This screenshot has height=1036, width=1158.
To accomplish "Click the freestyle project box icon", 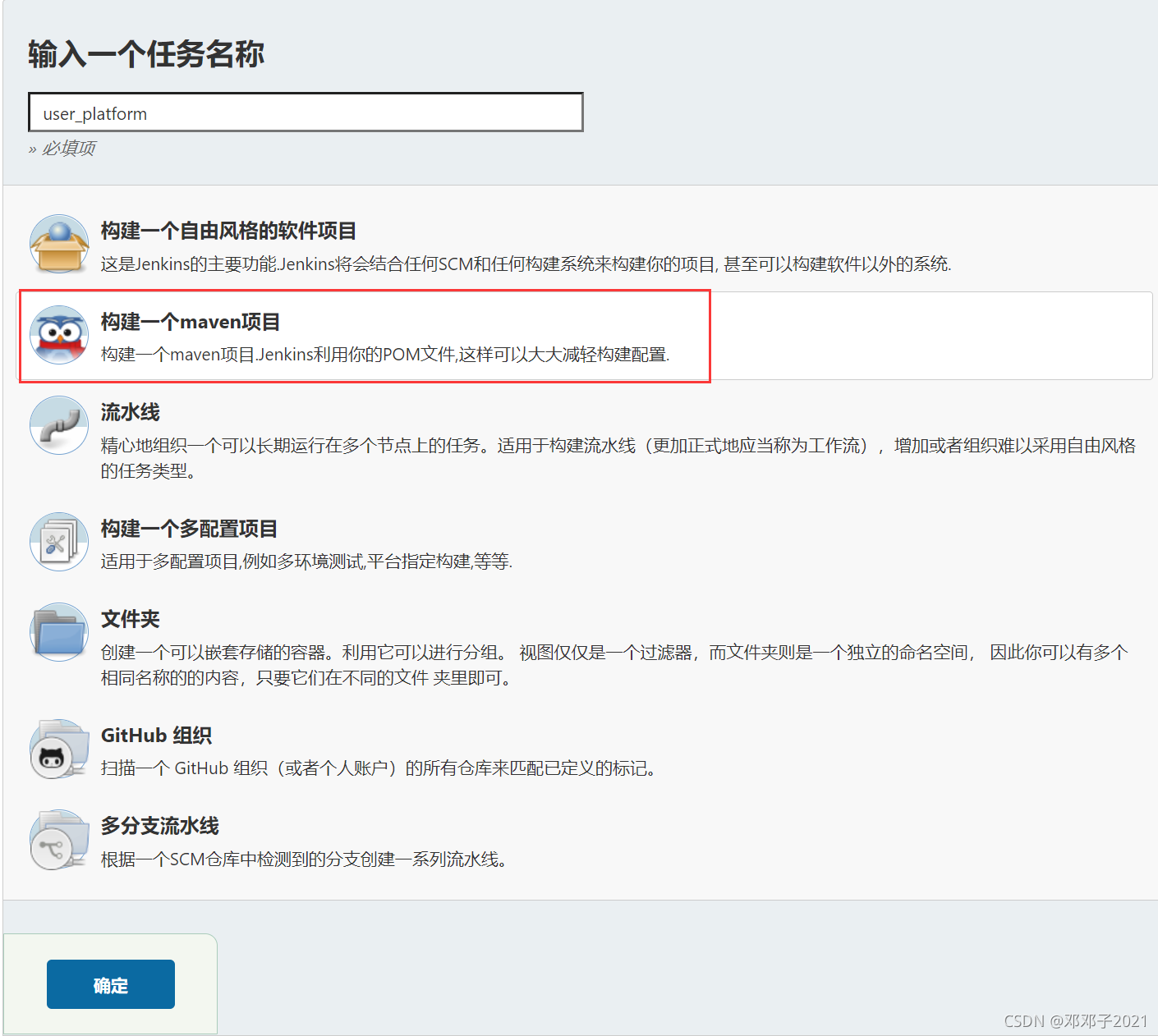I will click(x=59, y=244).
